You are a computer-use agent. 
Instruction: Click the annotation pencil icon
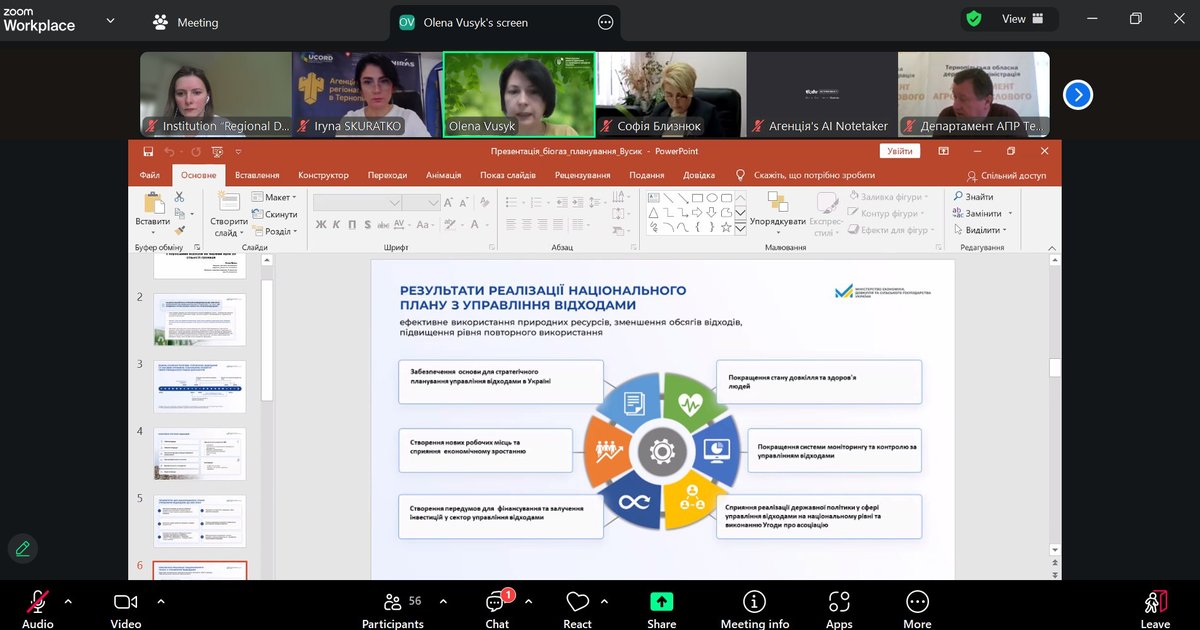[x=22, y=548]
